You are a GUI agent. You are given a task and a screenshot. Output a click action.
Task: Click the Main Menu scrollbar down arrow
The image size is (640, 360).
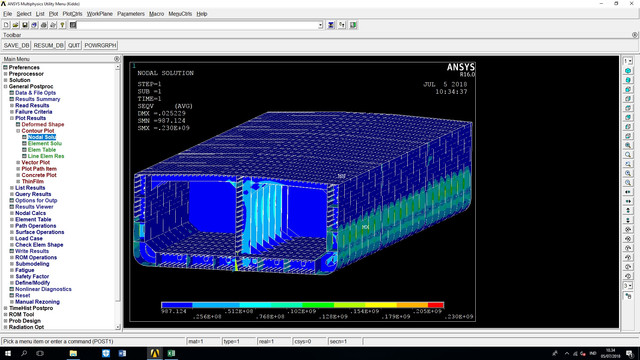(x=118, y=327)
